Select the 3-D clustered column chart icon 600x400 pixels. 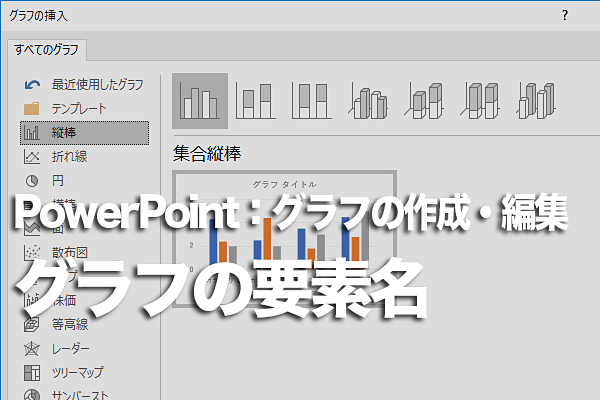point(368,101)
